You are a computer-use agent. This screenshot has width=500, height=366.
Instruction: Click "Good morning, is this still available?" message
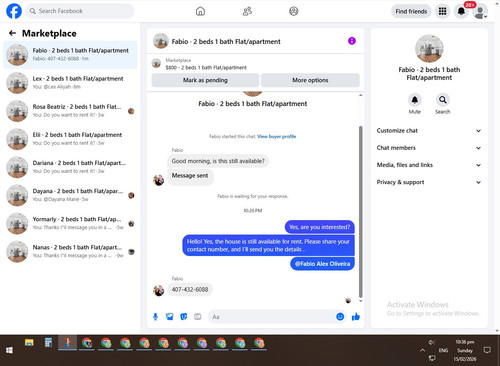[218, 161]
